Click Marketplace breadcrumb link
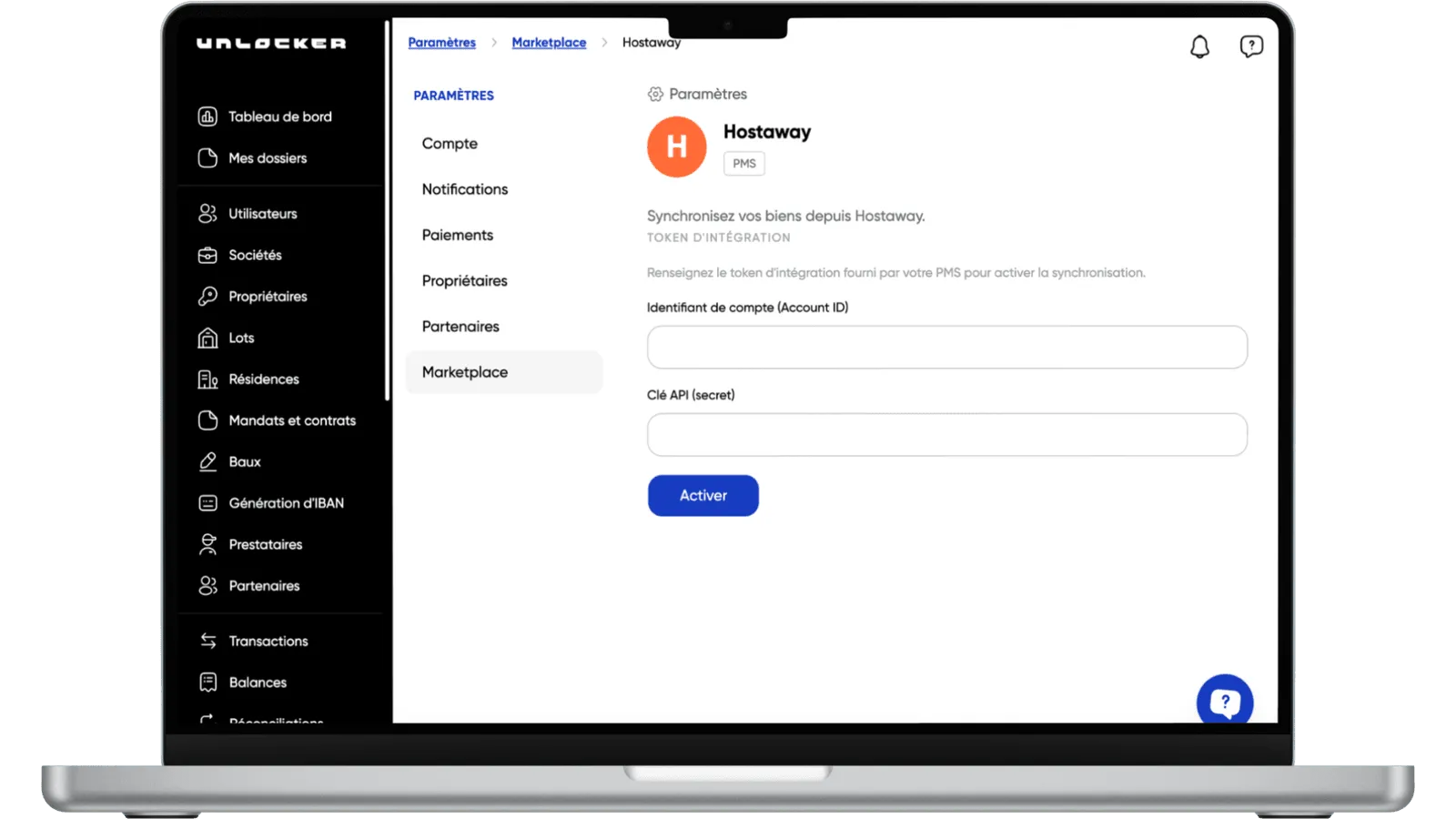This screenshot has height=819, width=1456. tap(549, 43)
